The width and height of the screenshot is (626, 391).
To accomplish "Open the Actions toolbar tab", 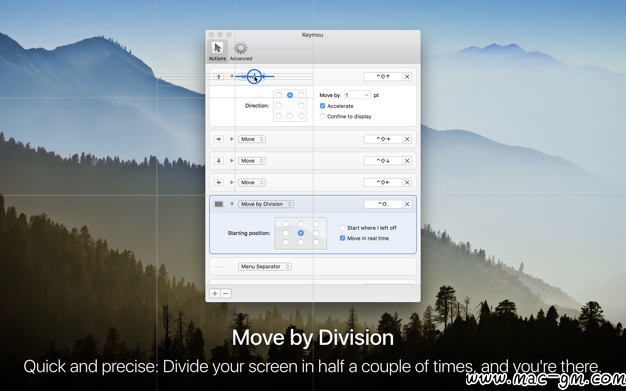I will click(217, 51).
